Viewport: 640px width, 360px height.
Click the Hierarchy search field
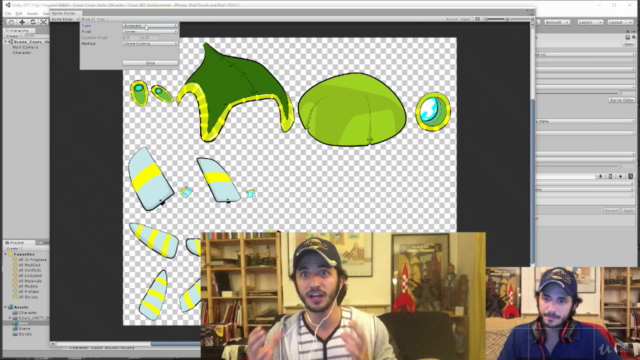coord(36,36)
